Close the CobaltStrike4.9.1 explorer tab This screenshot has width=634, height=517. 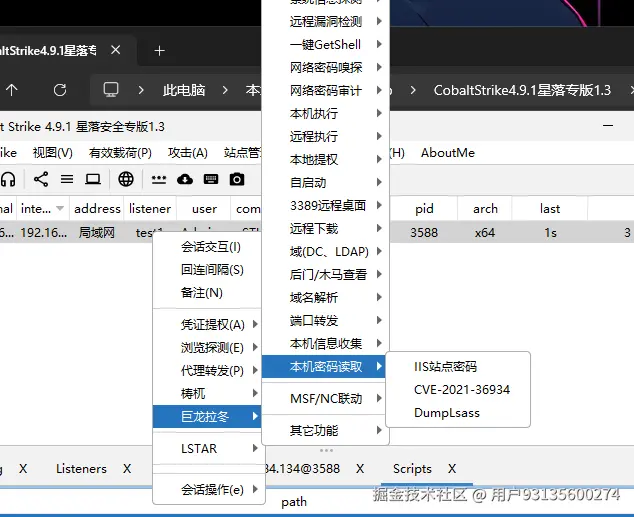tap(116, 50)
